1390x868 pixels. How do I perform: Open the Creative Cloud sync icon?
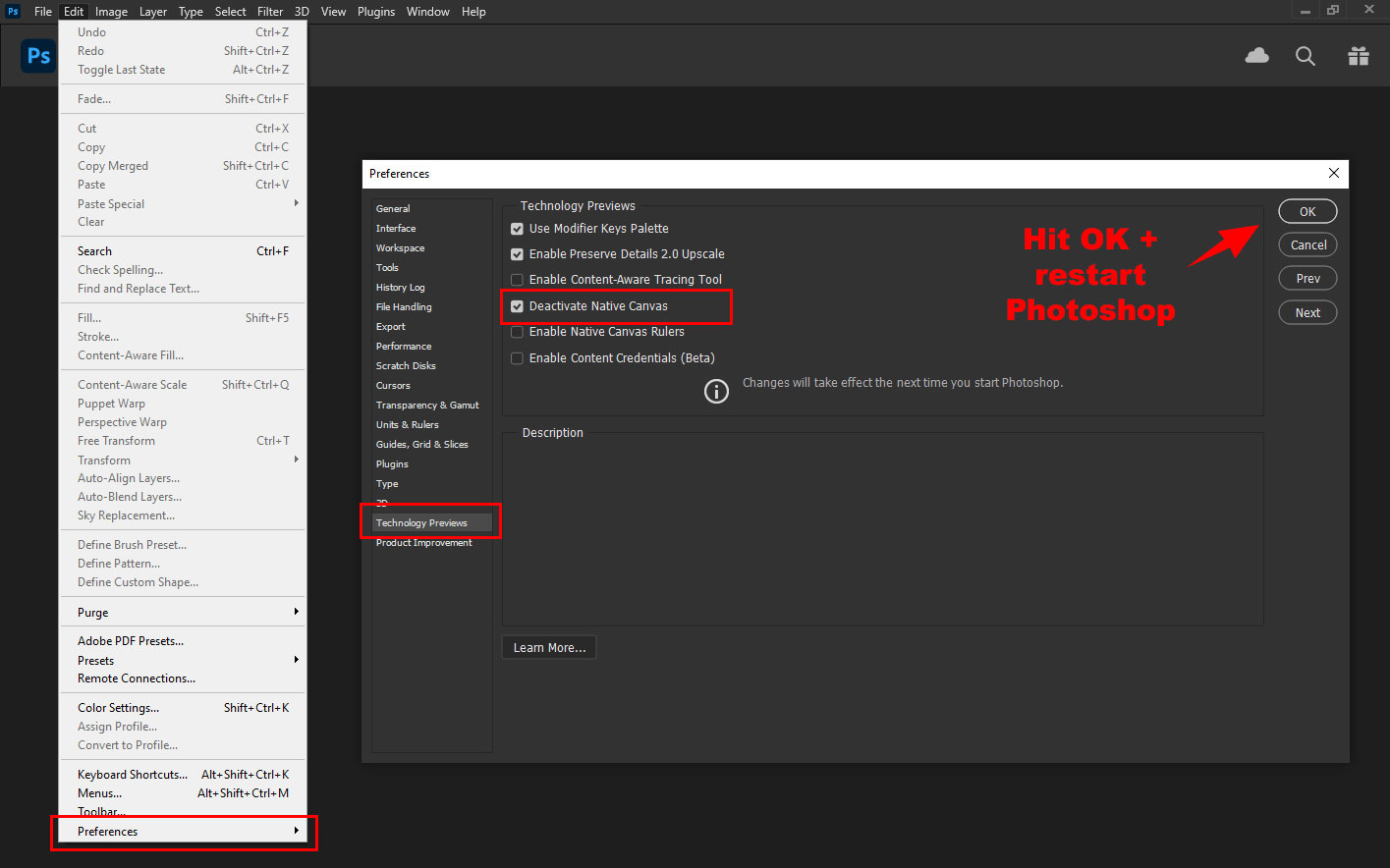coord(1256,56)
